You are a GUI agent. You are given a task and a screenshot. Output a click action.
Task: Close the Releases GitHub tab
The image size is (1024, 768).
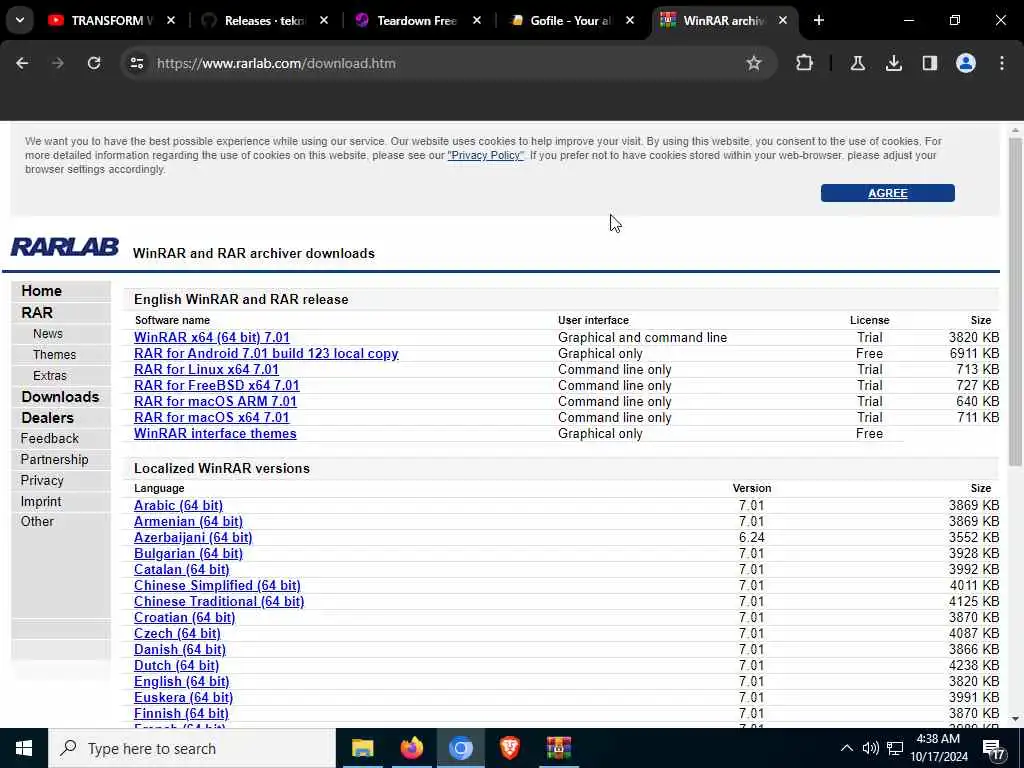coord(324,20)
